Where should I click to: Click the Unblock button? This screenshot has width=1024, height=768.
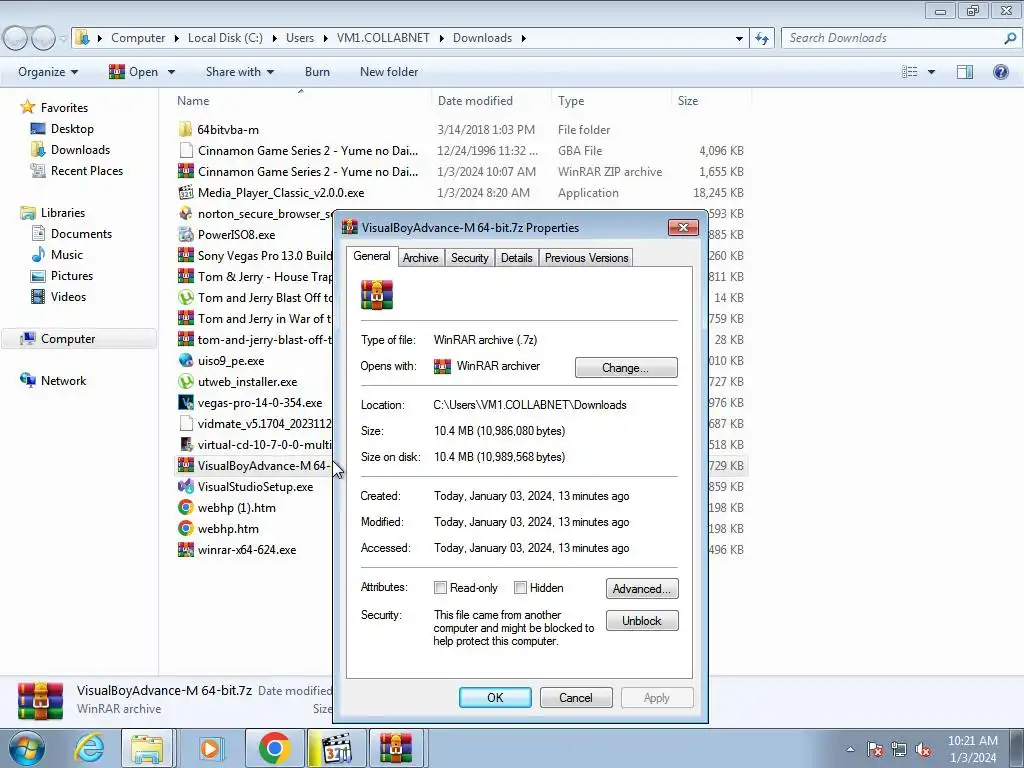pyautogui.click(x=642, y=620)
